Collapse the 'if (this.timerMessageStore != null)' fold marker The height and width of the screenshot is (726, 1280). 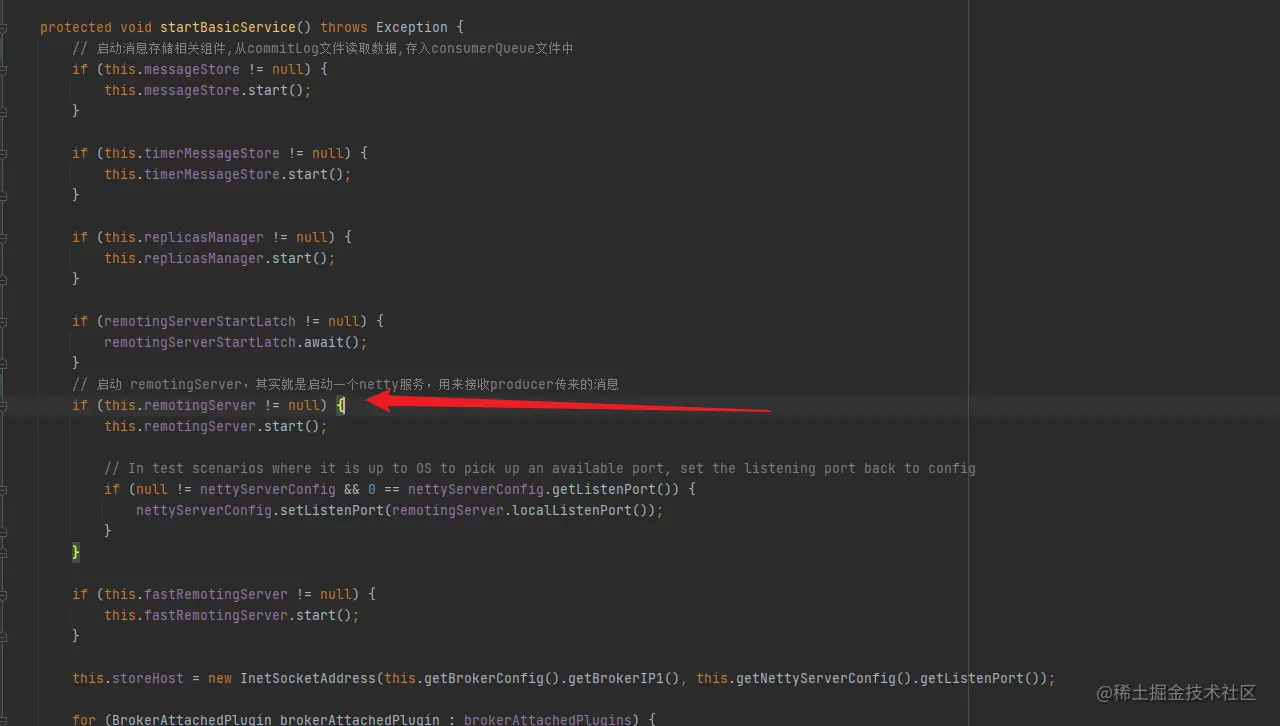(x=3, y=153)
